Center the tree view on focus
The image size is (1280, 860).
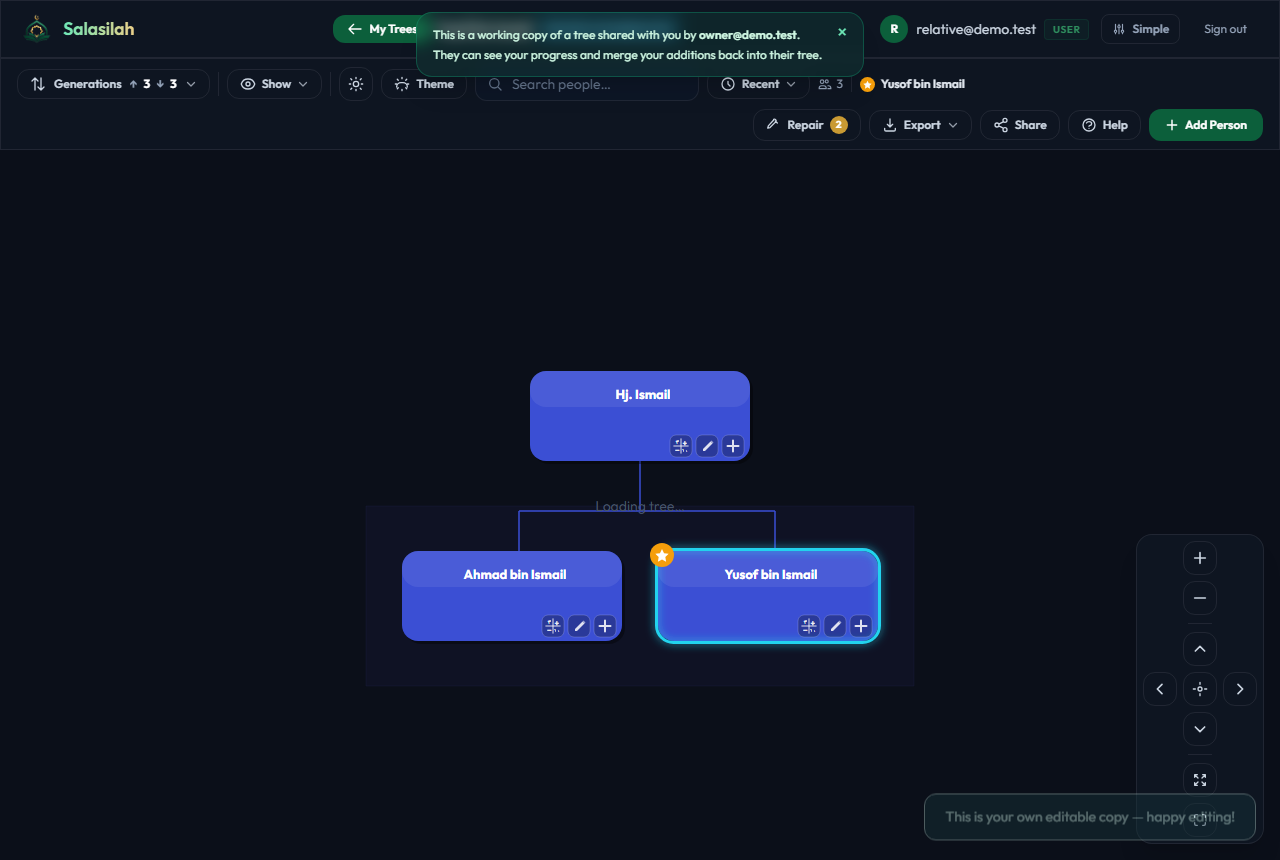[1200, 689]
